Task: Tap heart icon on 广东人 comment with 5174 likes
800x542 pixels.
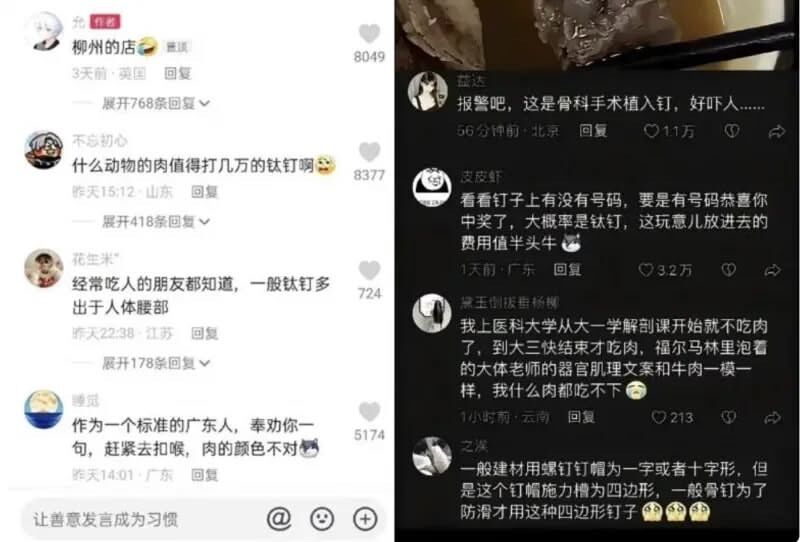Action: pos(369,412)
